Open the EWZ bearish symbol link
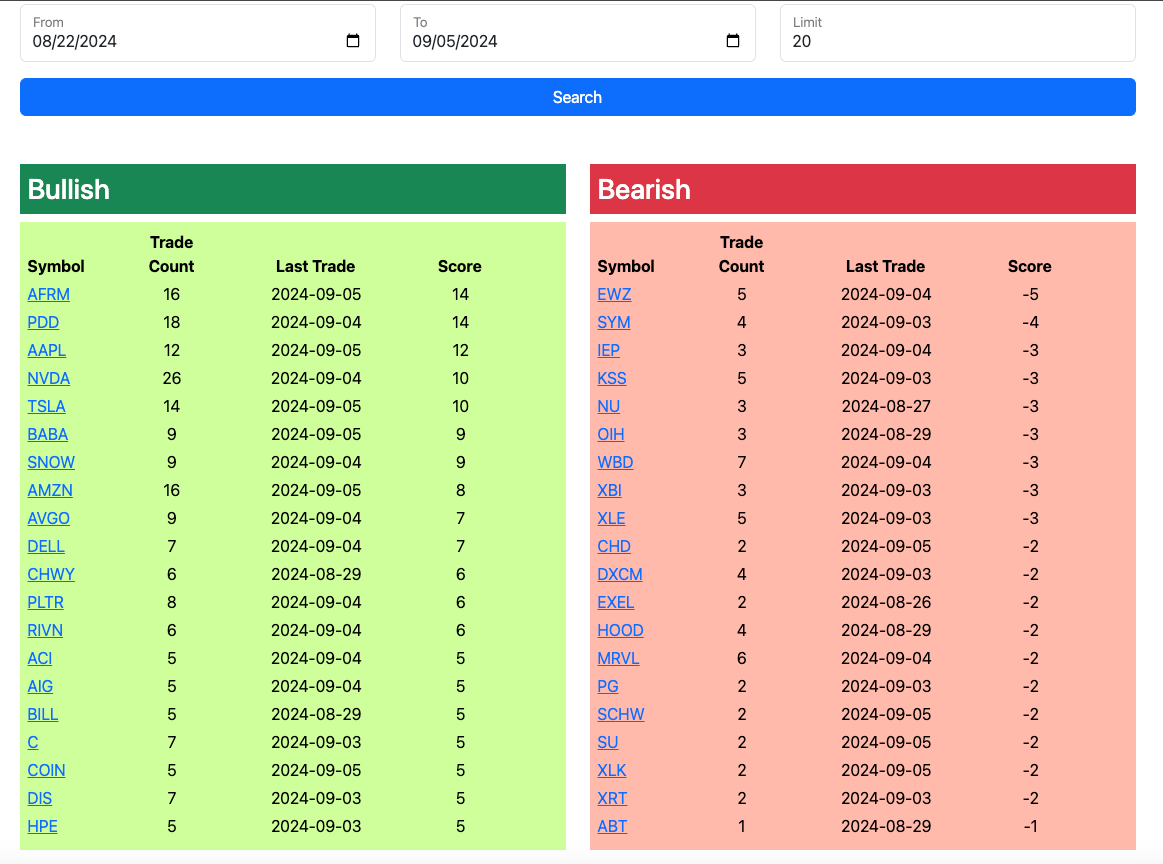This screenshot has width=1163, height=864. tap(614, 294)
